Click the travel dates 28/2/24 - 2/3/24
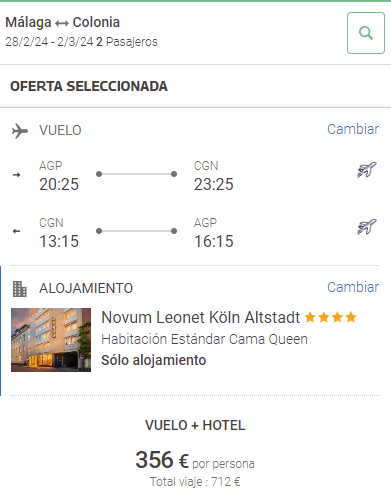Viewport: 391px width, 489px height. coord(49,42)
